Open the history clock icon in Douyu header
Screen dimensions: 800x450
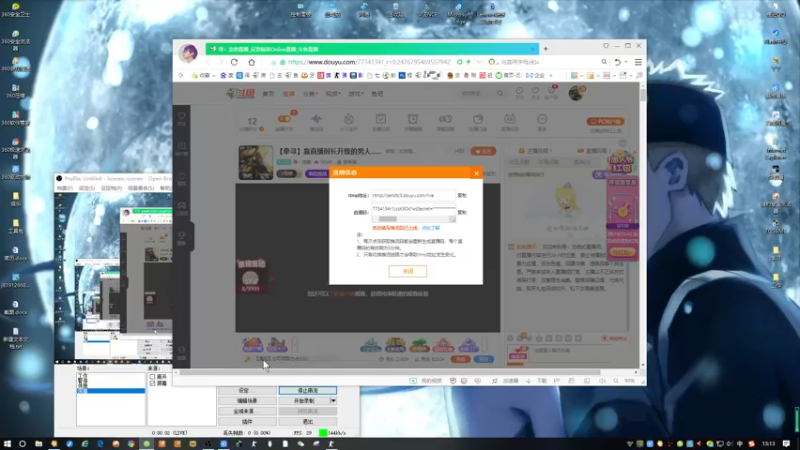point(519,91)
